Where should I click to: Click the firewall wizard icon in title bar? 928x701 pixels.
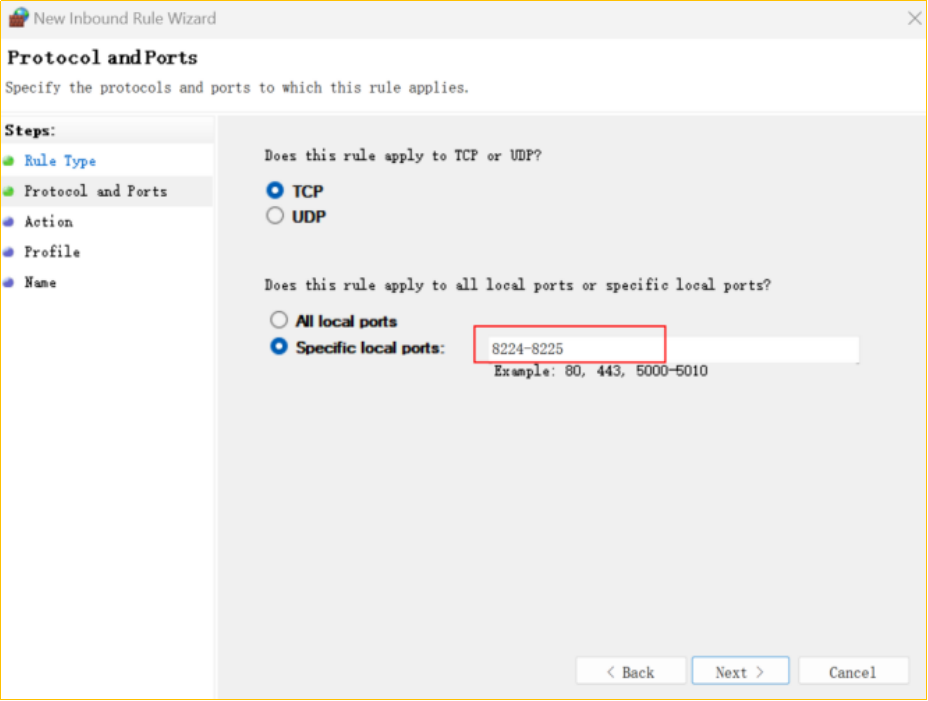[x=18, y=17]
